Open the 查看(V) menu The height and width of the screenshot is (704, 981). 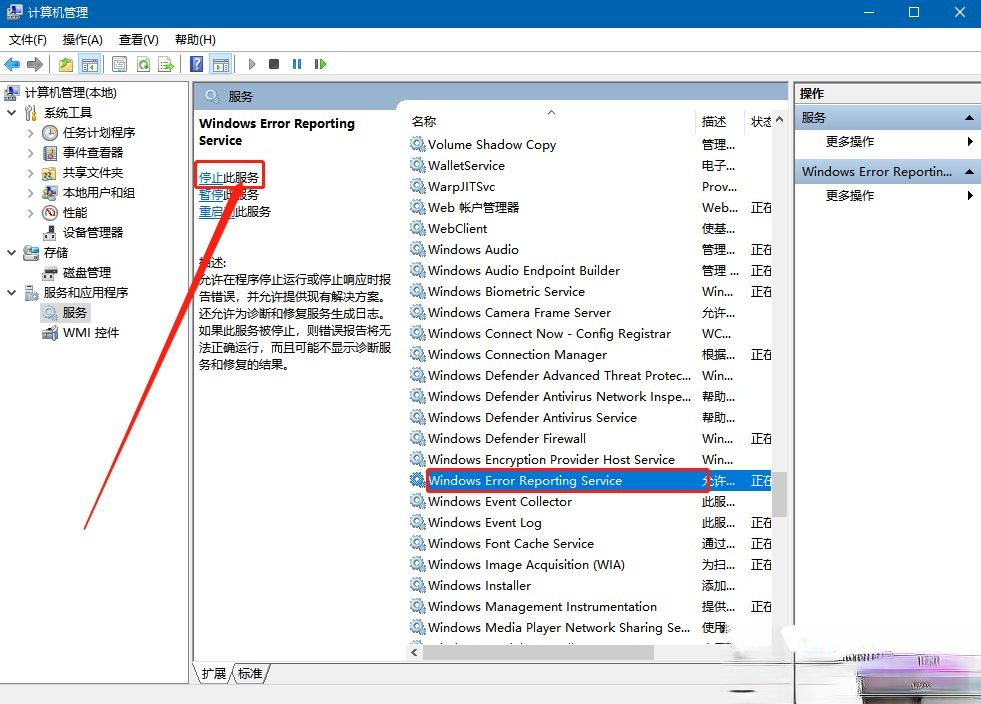[138, 40]
